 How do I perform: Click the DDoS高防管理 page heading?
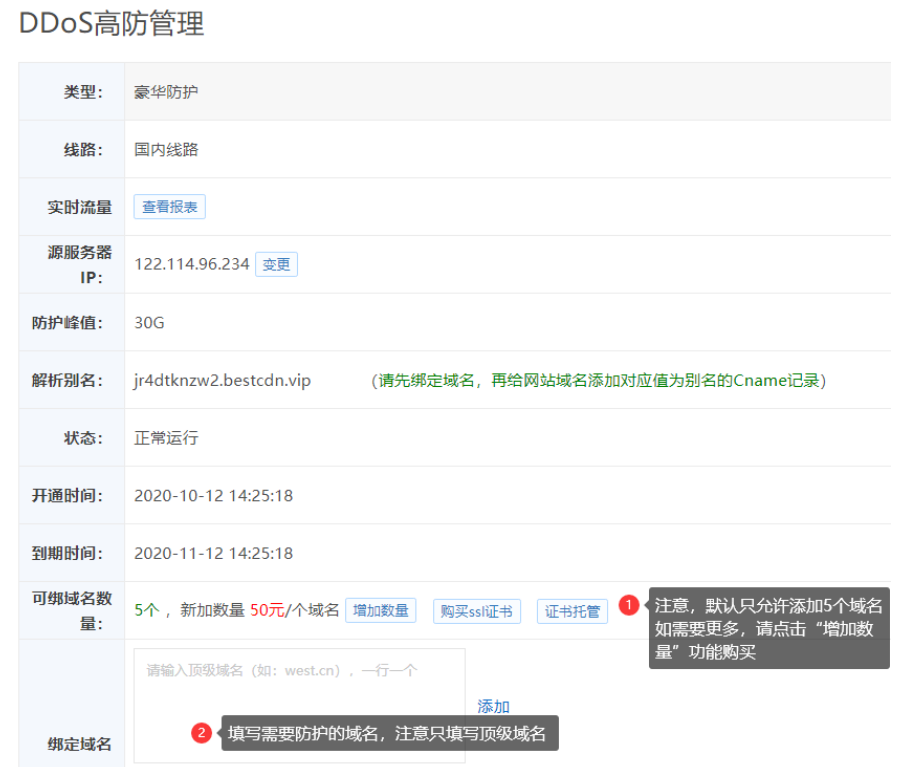tap(112, 24)
